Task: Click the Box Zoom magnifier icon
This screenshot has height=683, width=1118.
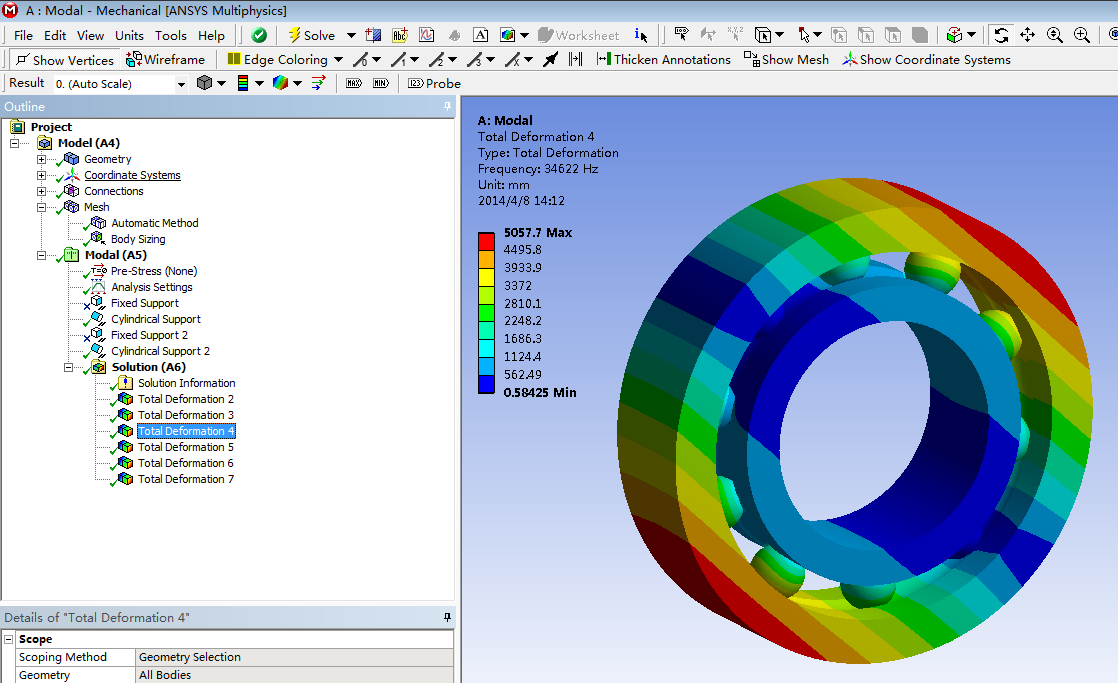Action: pos(1082,35)
